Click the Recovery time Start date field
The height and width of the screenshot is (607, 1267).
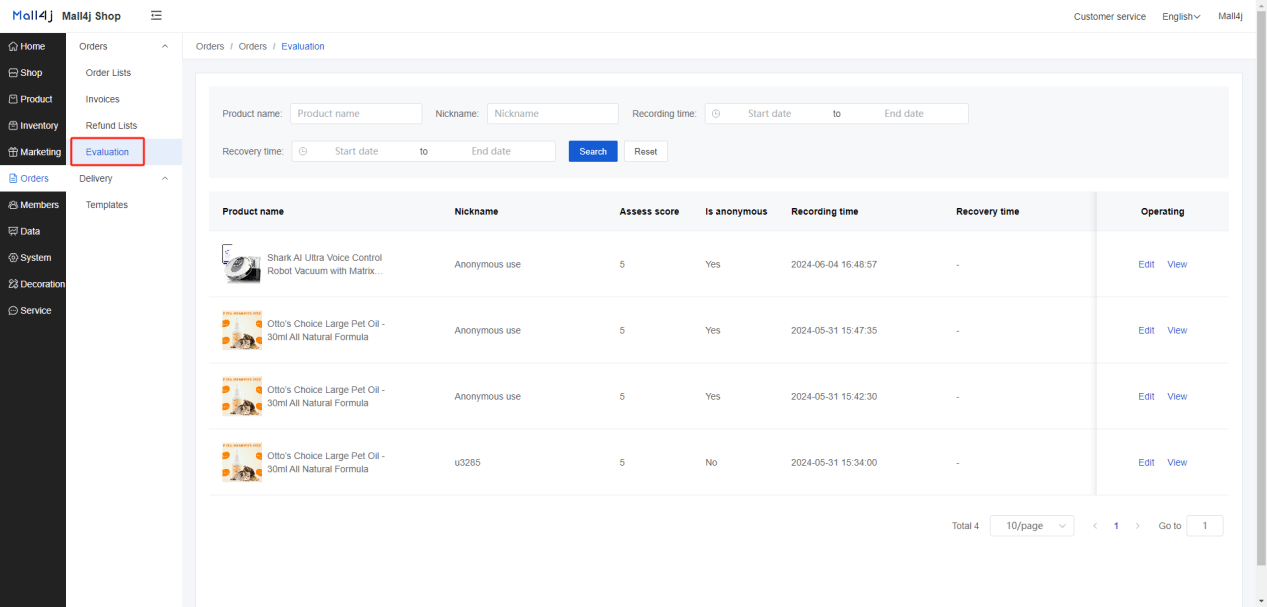(x=356, y=152)
